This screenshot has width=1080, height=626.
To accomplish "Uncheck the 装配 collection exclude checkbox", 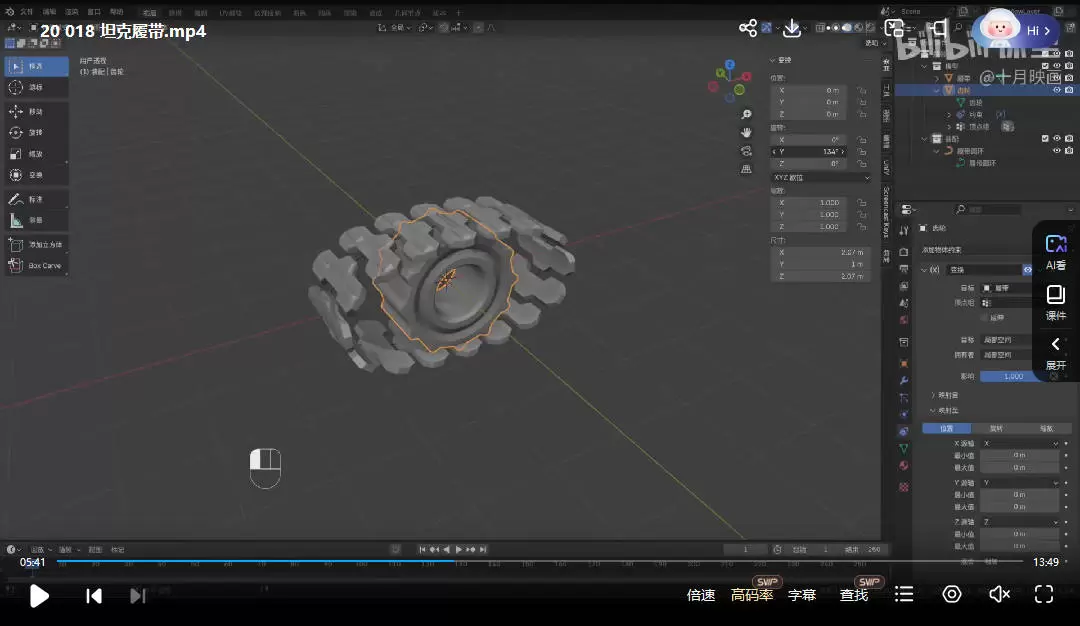I will click(x=1045, y=138).
